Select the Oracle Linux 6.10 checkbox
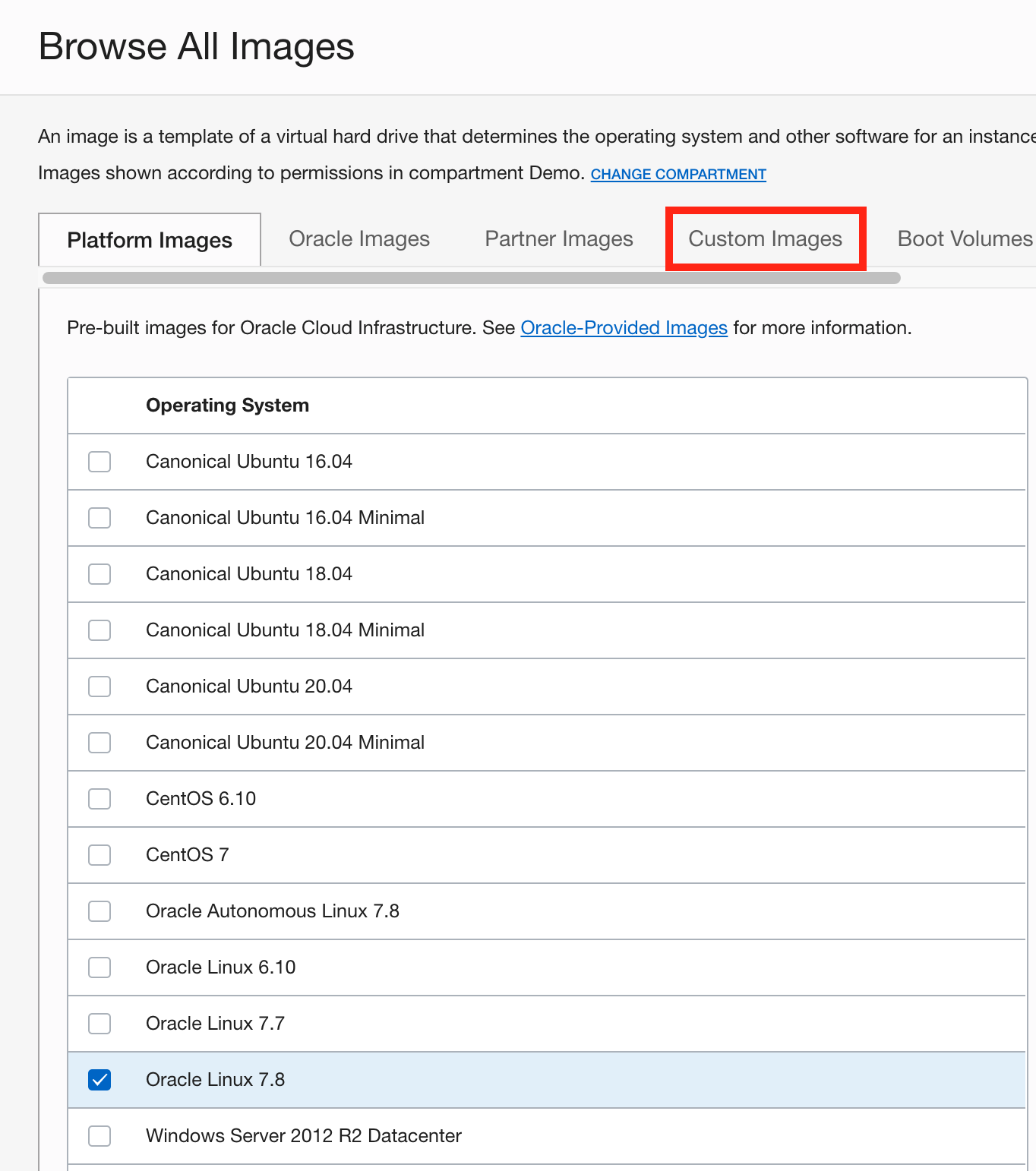This screenshot has width=1036, height=1171. pos(99,967)
